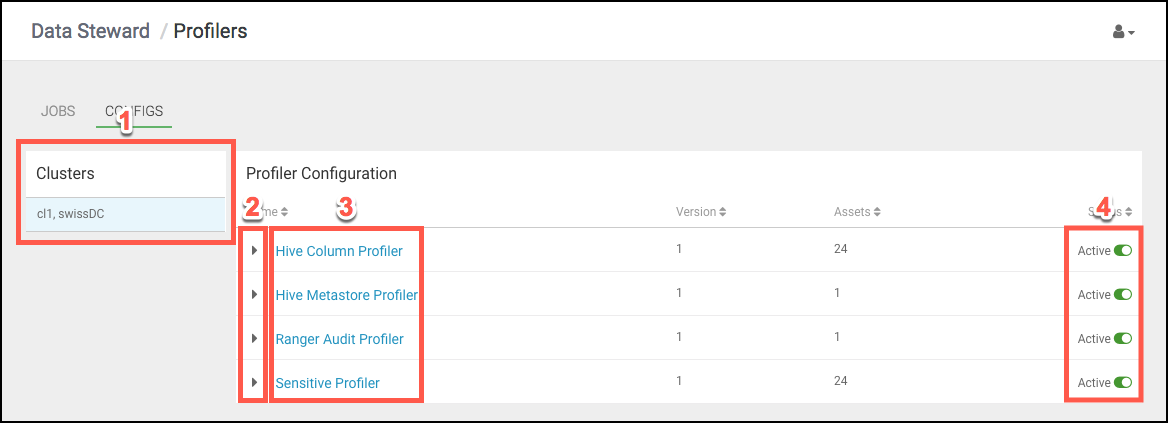Turn off the Sensitive Profiler switch

pos(1123,383)
